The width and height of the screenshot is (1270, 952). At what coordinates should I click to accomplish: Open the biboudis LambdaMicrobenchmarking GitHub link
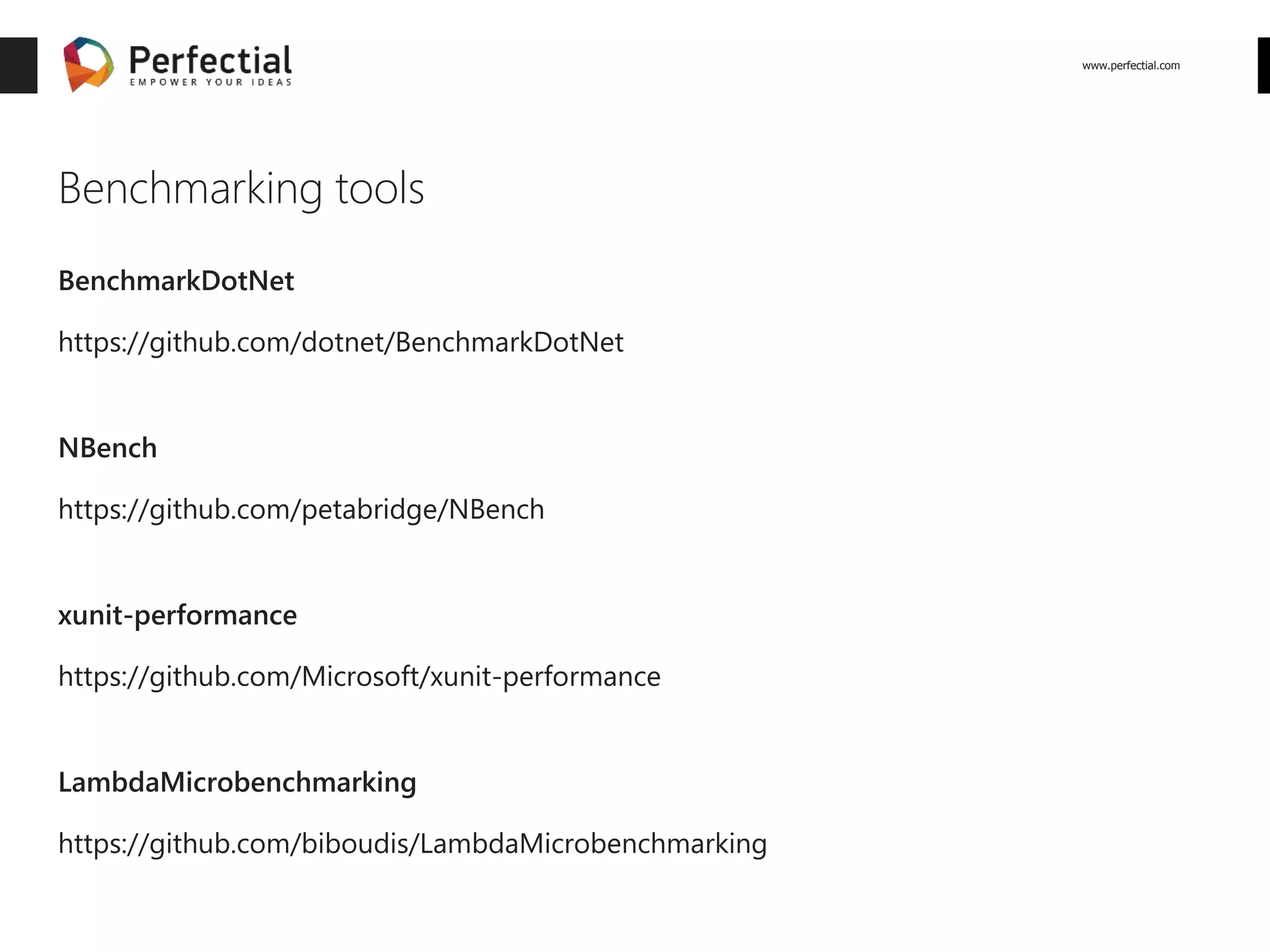click(412, 844)
